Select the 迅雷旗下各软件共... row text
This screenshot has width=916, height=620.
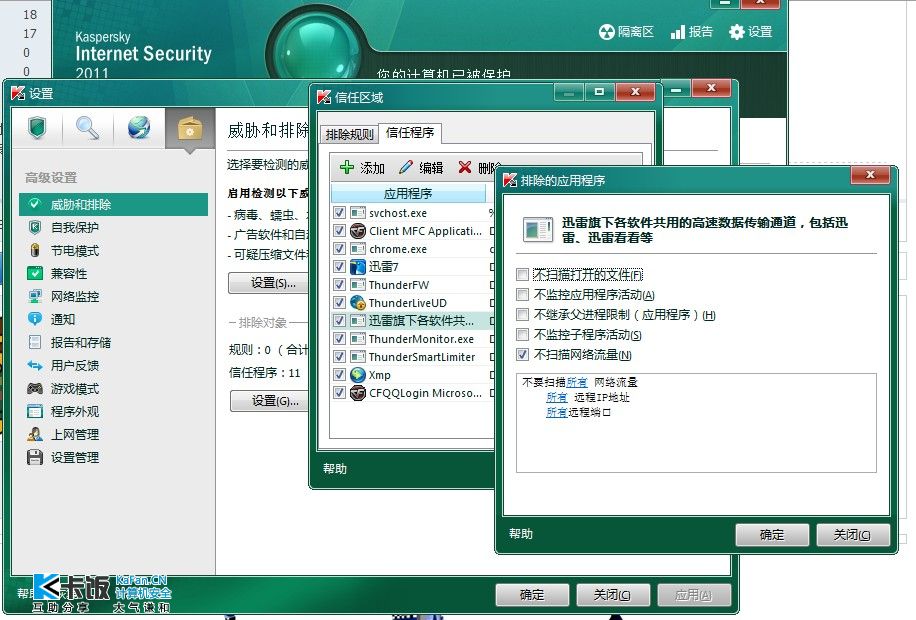coord(421,321)
